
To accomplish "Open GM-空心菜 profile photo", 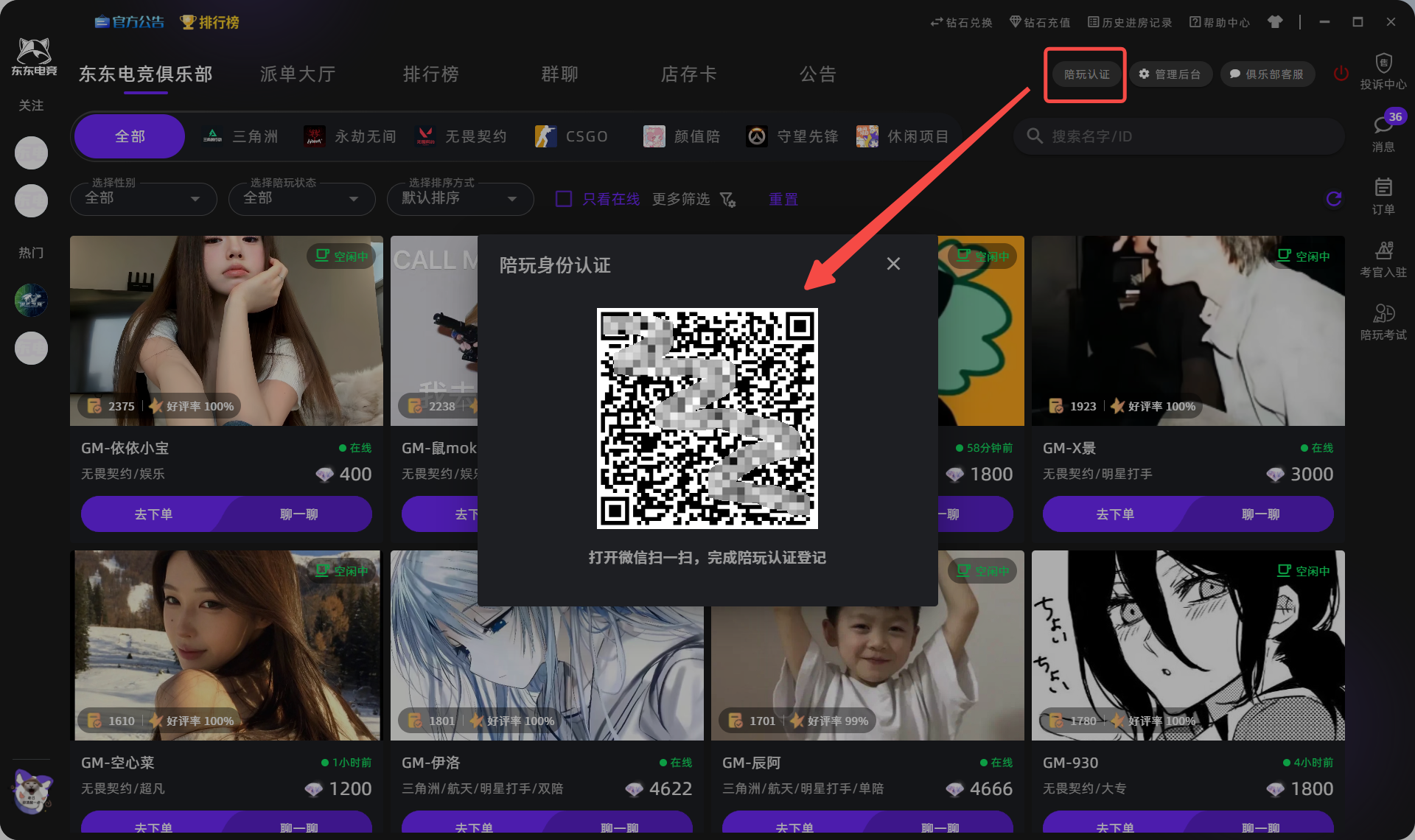I will pyautogui.click(x=226, y=645).
